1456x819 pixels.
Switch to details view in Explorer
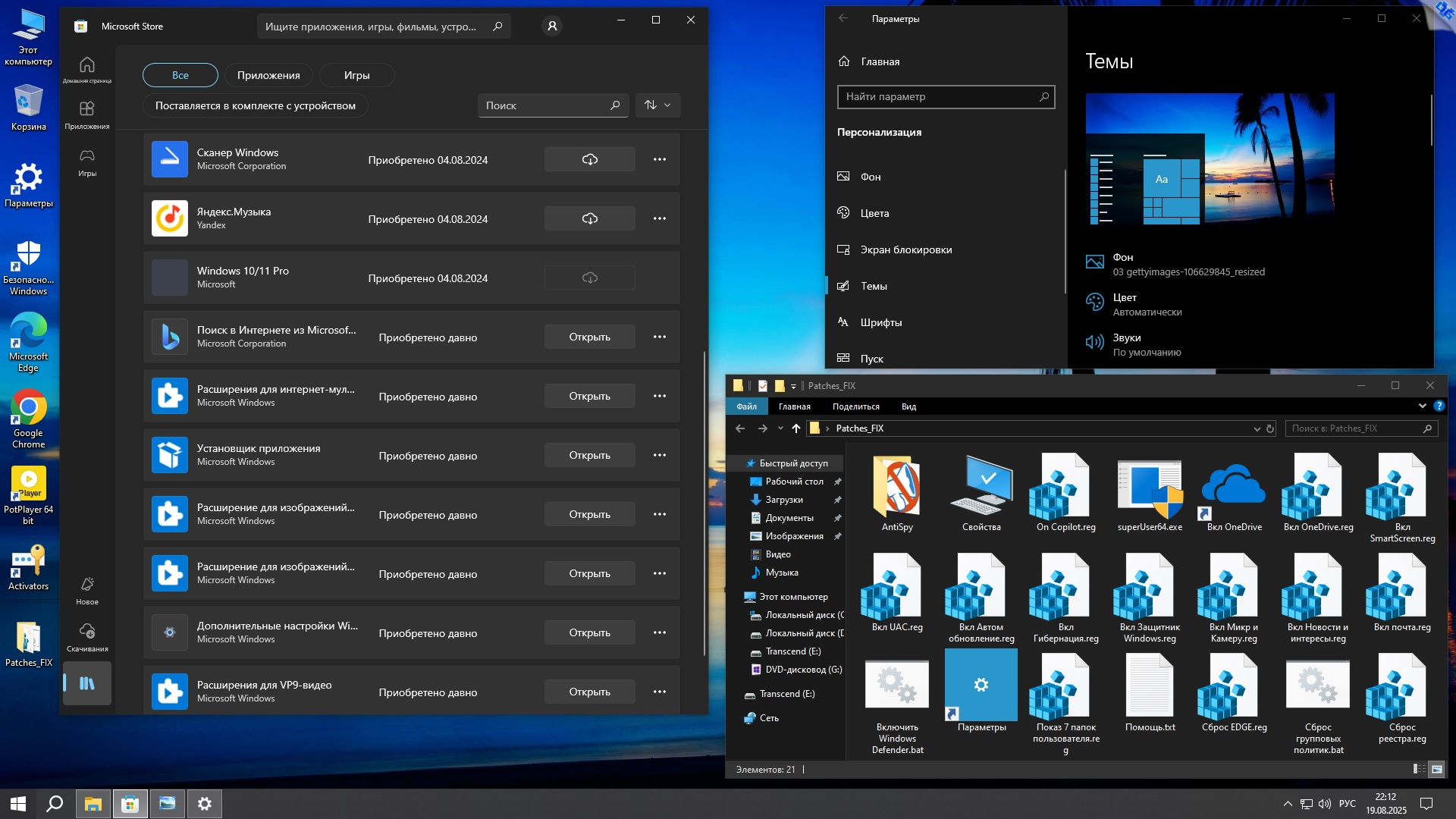[x=1419, y=770]
